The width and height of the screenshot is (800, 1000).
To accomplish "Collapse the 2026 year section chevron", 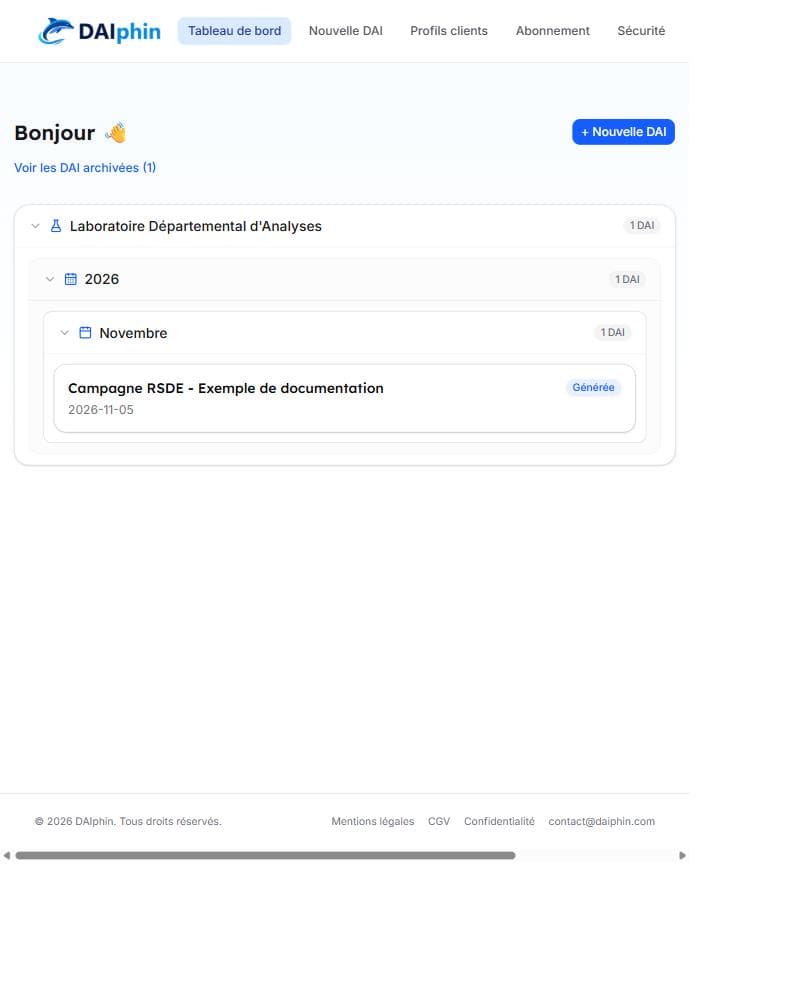I will coord(50,279).
